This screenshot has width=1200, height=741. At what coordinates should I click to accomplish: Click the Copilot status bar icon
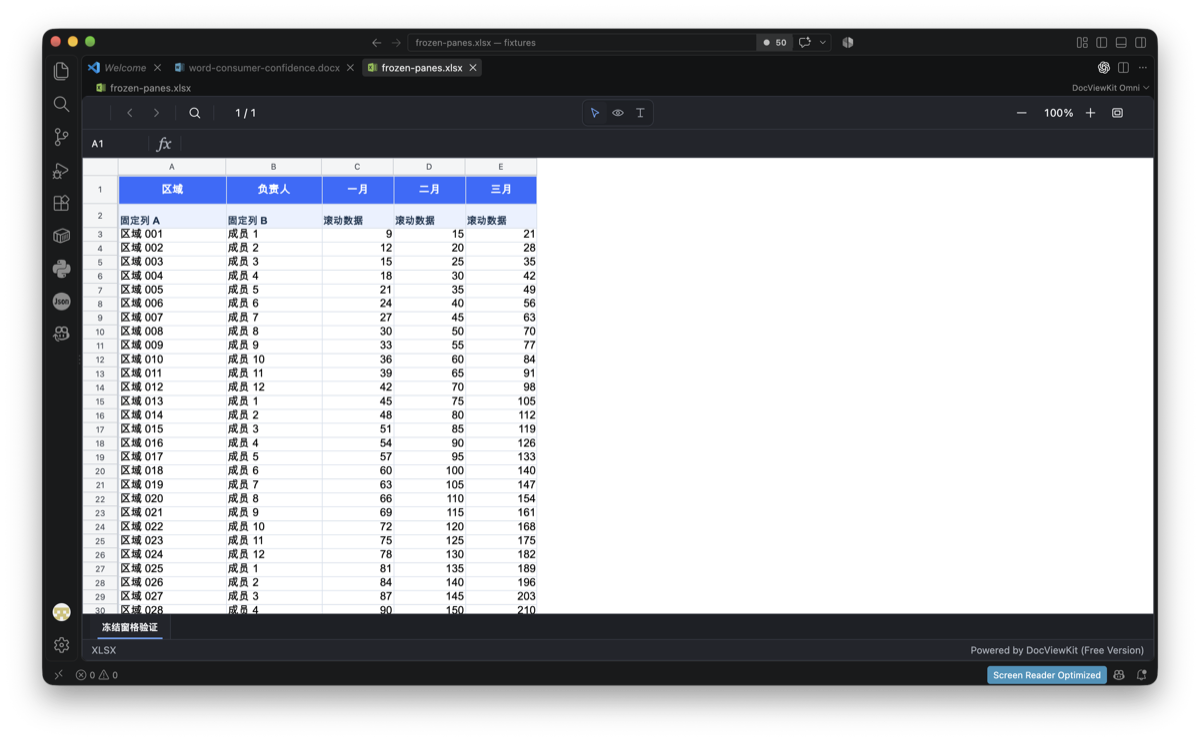[1119, 675]
